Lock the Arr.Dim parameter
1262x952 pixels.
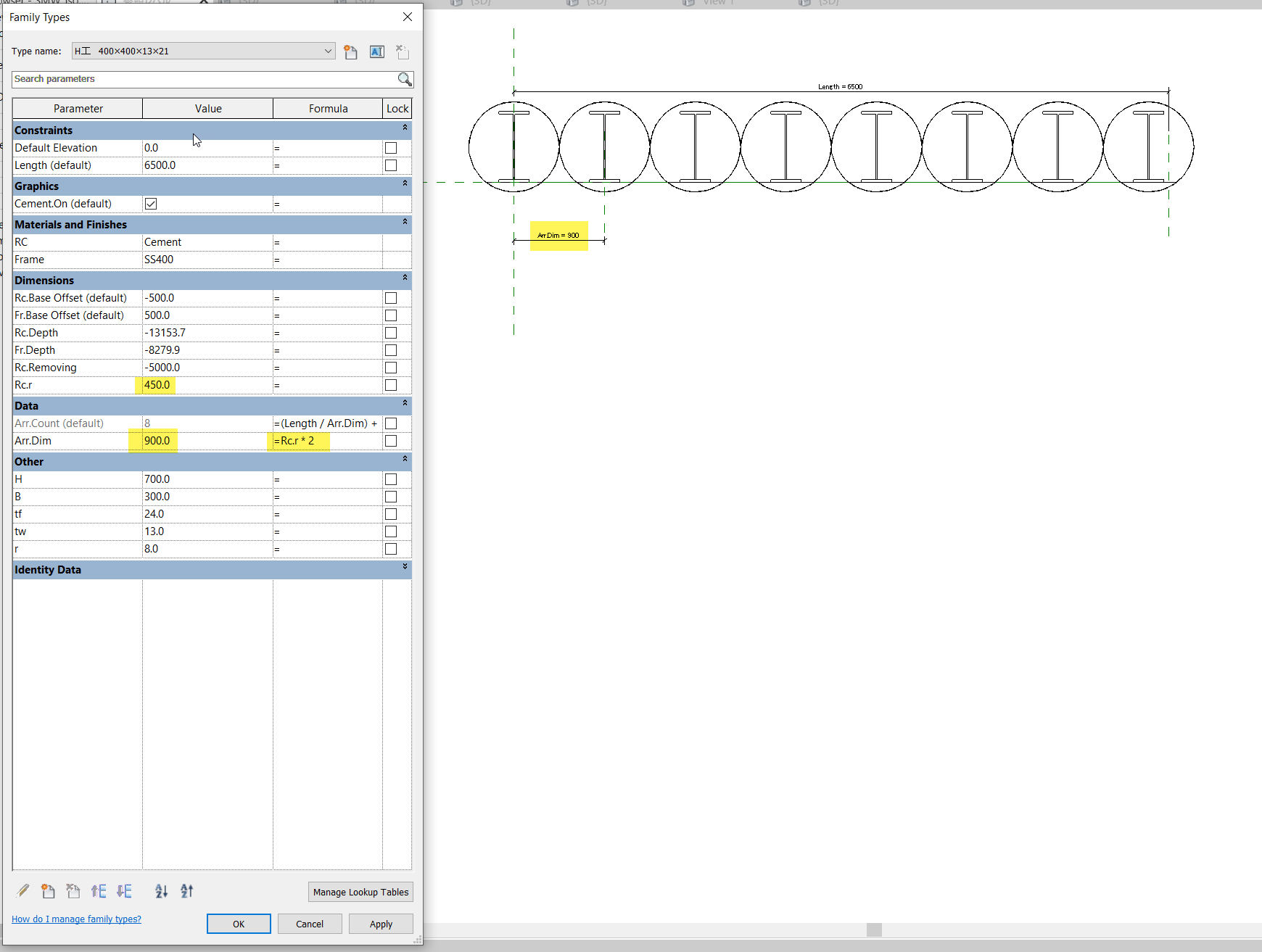(x=391, y=441)
